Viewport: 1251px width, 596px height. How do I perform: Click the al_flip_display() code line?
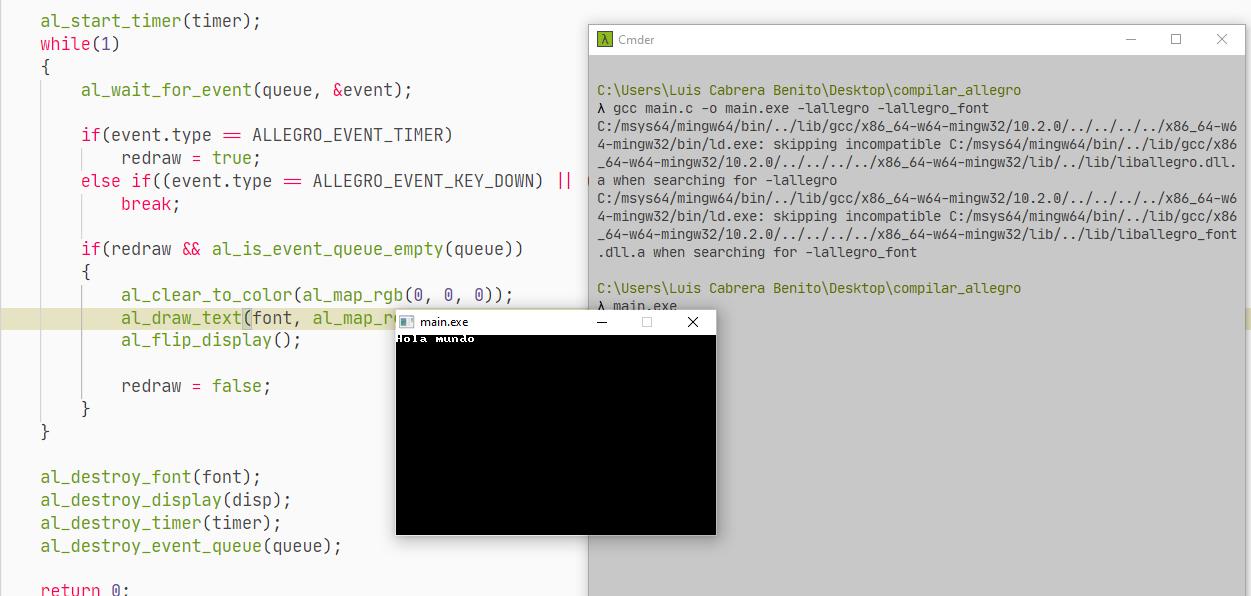click(x=211, y=340)
